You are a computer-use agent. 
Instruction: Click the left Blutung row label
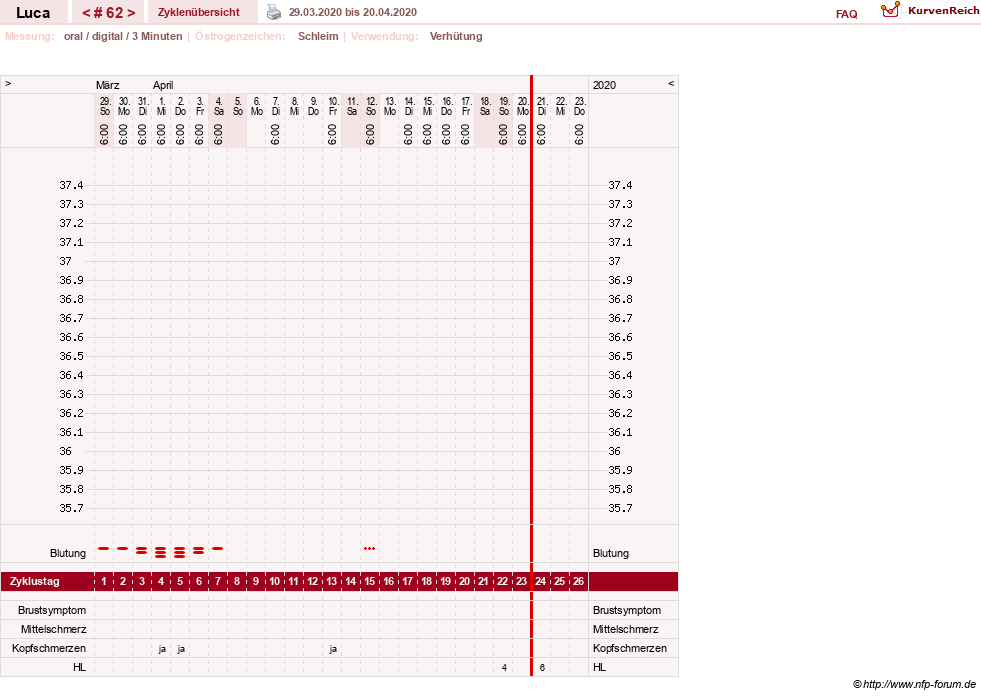click(x=68, y=553)
